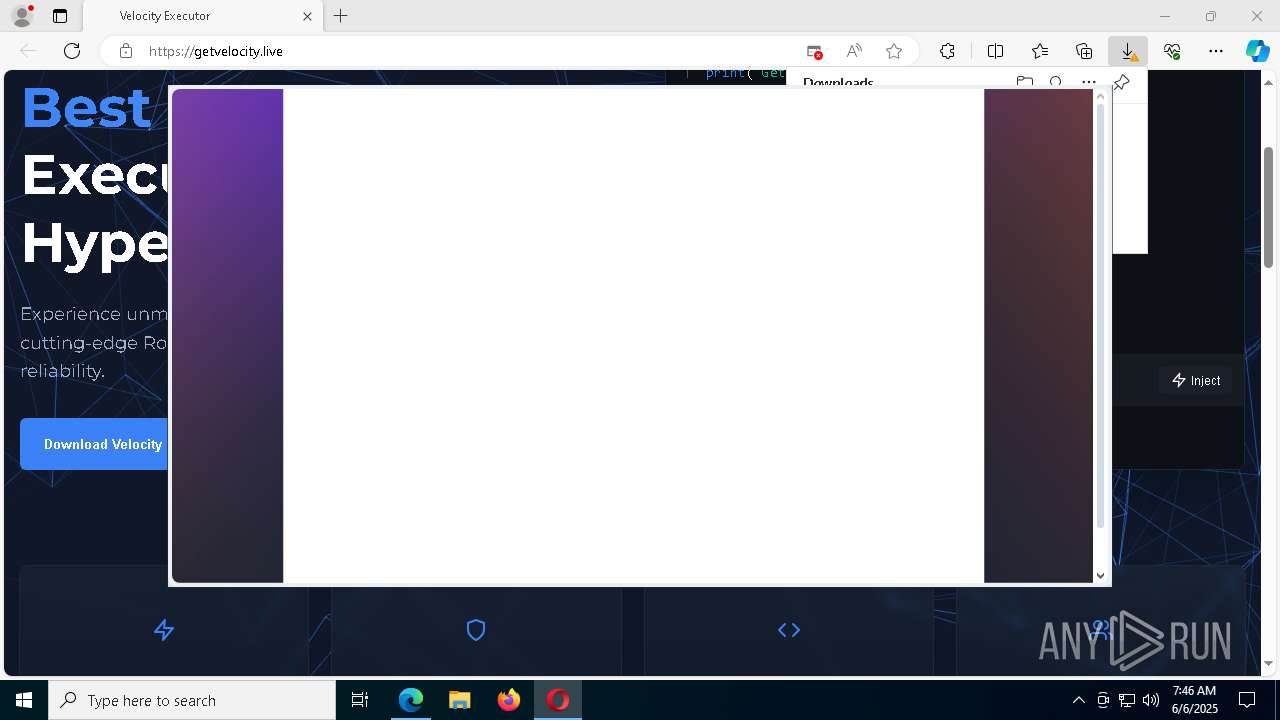Image resolution: width=1280 pixels, height=720 pixels.
Task: Click the page vertical scrollbar thumb
Action: 1269,207
